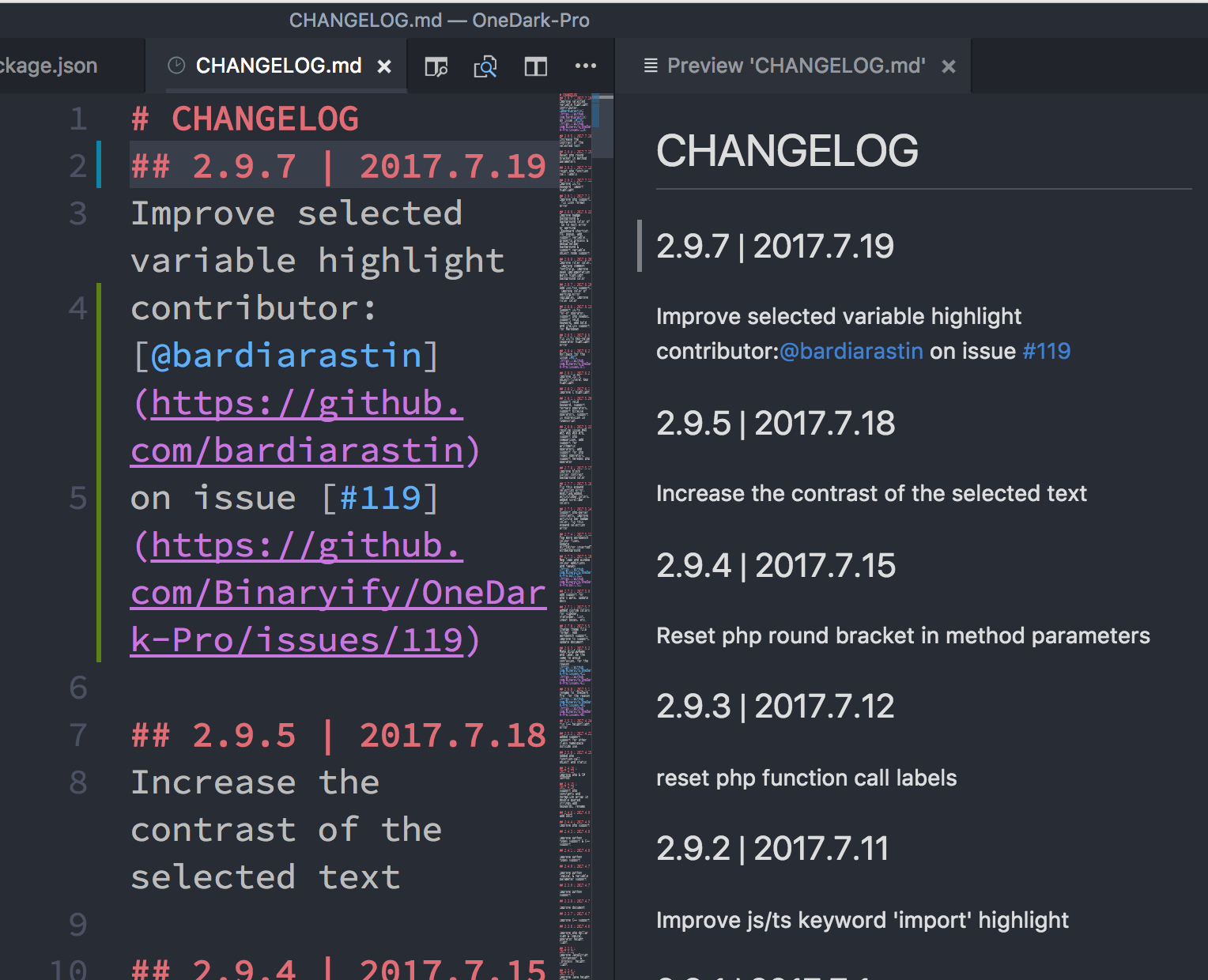
Task: Click 'contrast of the' text in editor
Action: (x=286, y=830)
